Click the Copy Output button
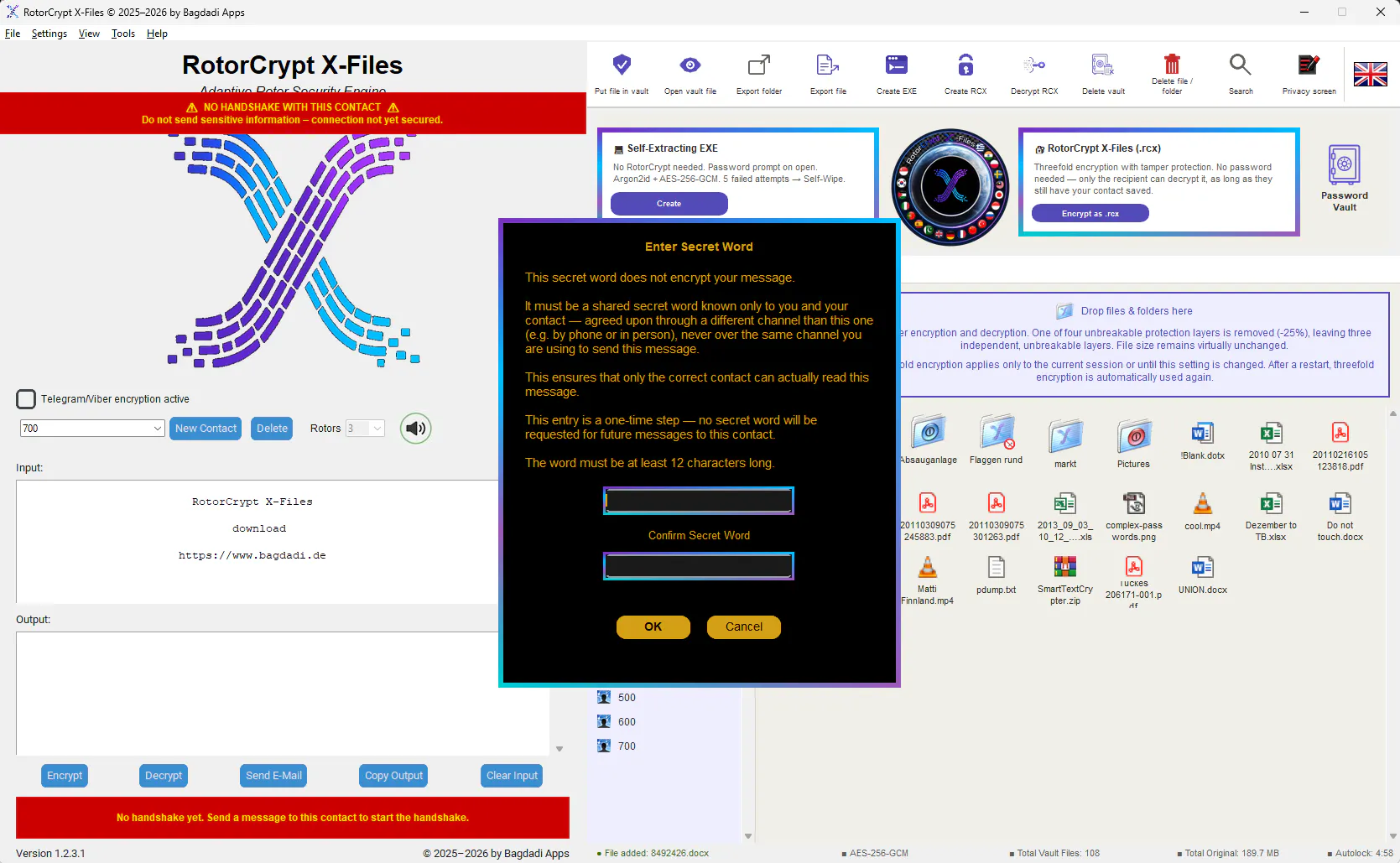1400x863 pixels. [x=394, y=776]
